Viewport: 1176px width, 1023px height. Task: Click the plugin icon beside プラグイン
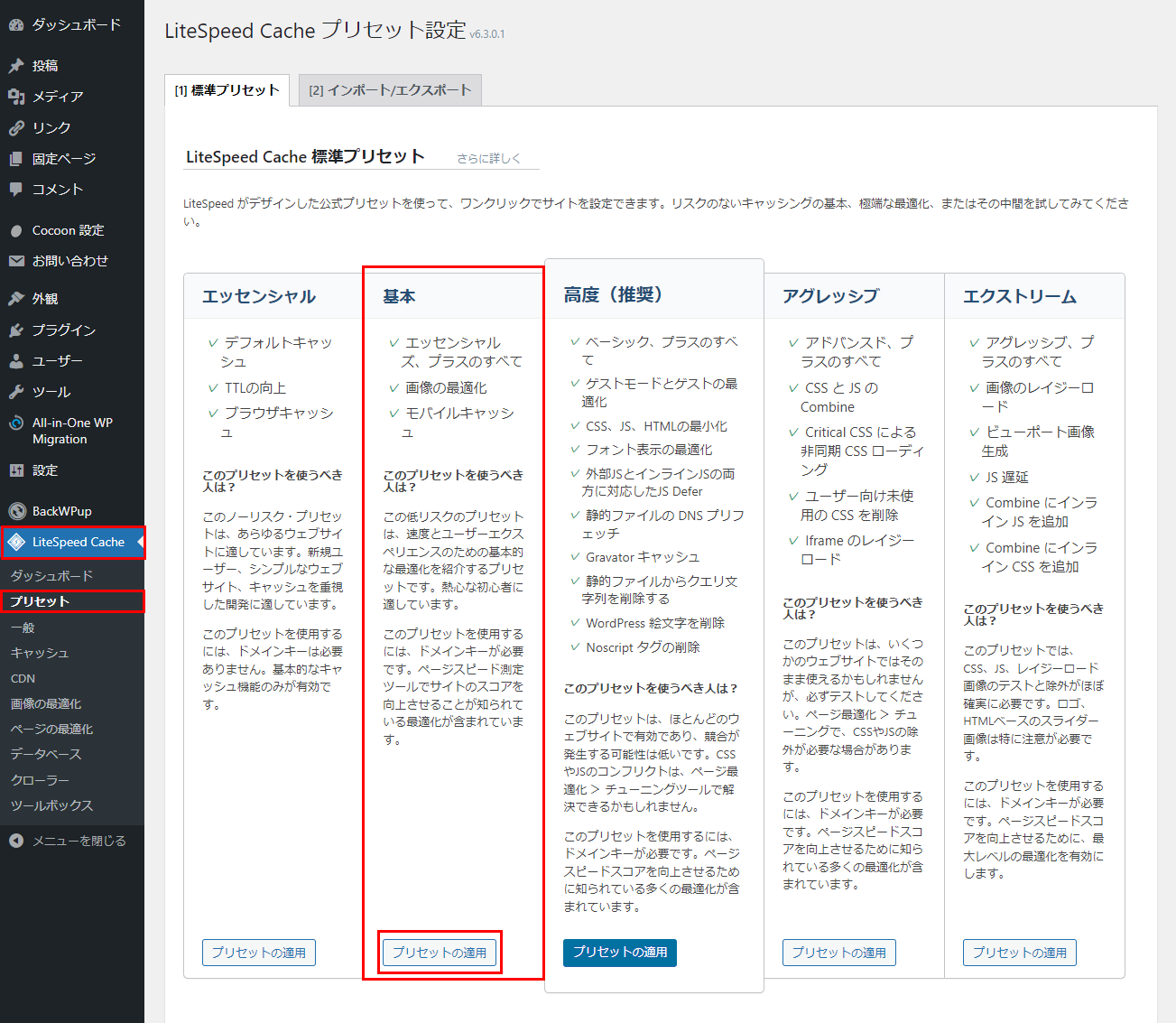click(x=16, y=330)
